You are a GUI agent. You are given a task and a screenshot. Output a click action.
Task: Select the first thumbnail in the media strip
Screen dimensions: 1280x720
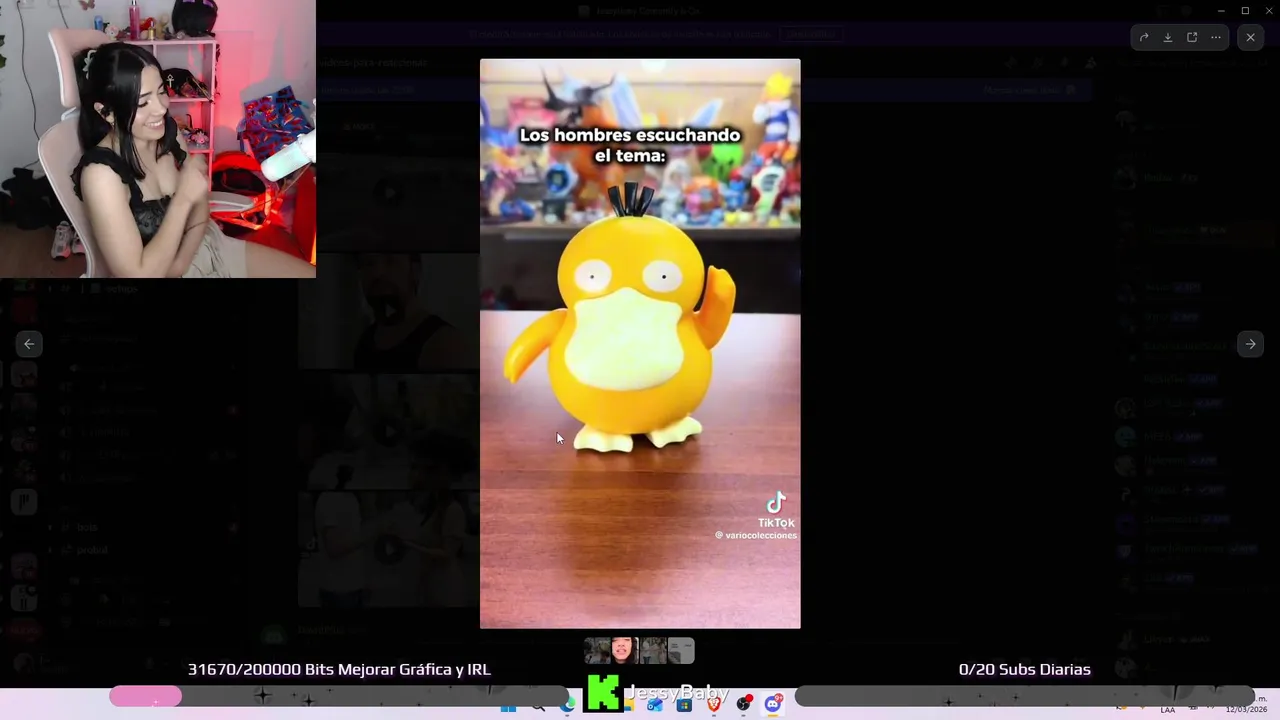pyautogui.click(x=597, y=651)
